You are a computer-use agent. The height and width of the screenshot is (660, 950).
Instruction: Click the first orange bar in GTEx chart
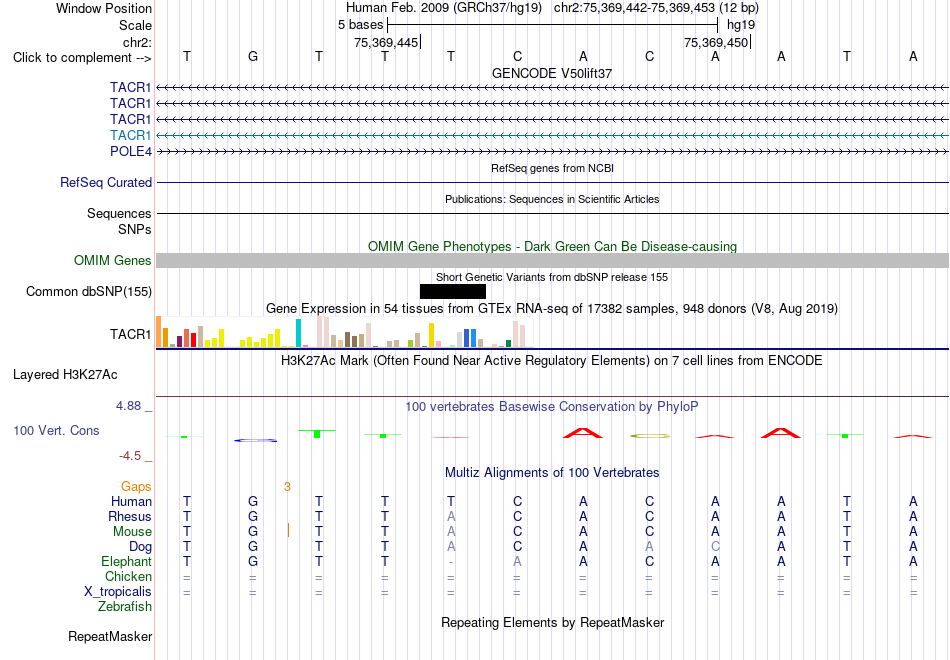[159, 332]
